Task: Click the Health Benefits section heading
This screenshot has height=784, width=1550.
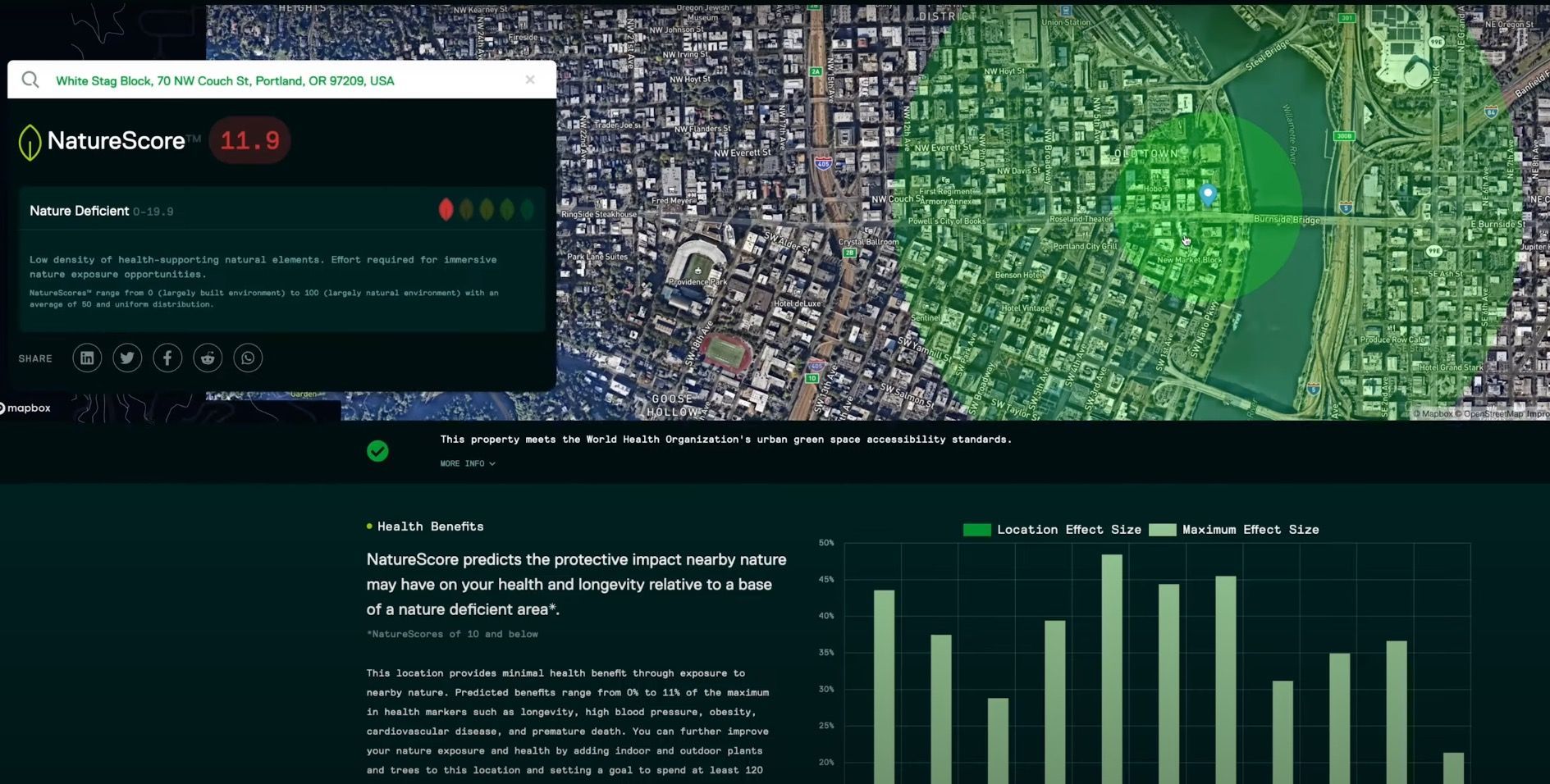Action: click(430, 526)
